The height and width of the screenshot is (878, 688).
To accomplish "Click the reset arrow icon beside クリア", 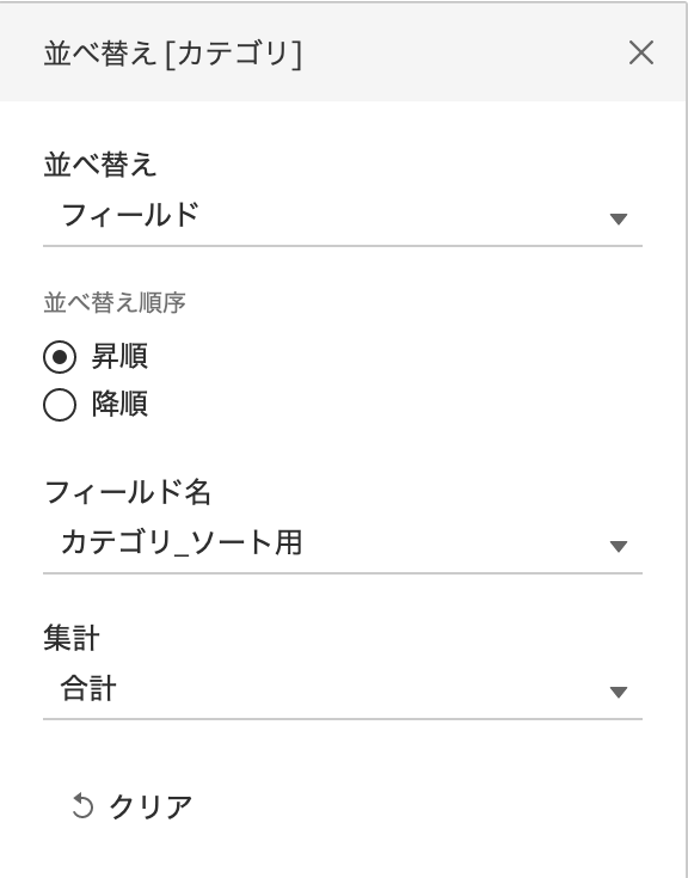I will pos(82,806).
